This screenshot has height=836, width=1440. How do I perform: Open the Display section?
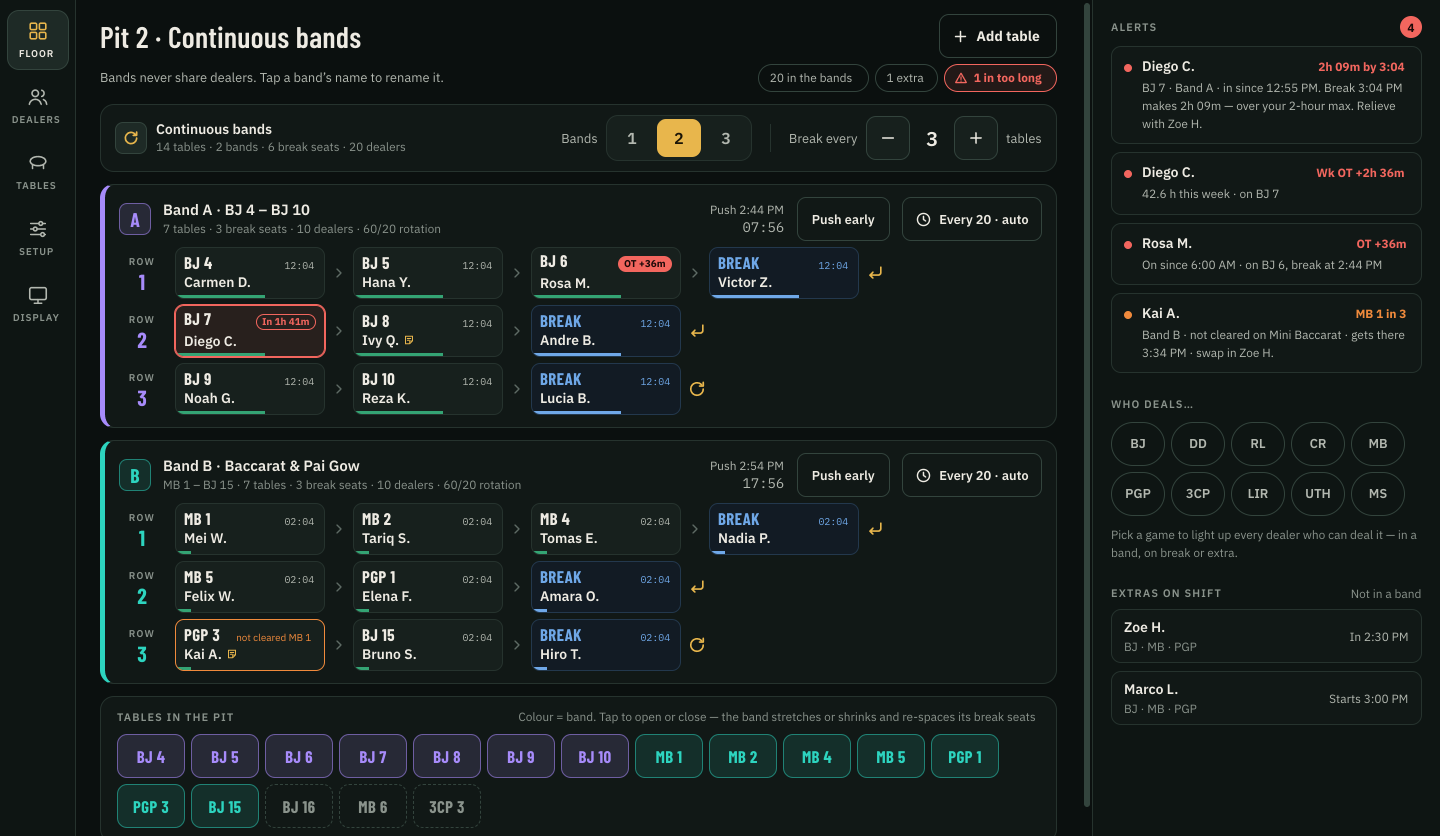[38, 304]
